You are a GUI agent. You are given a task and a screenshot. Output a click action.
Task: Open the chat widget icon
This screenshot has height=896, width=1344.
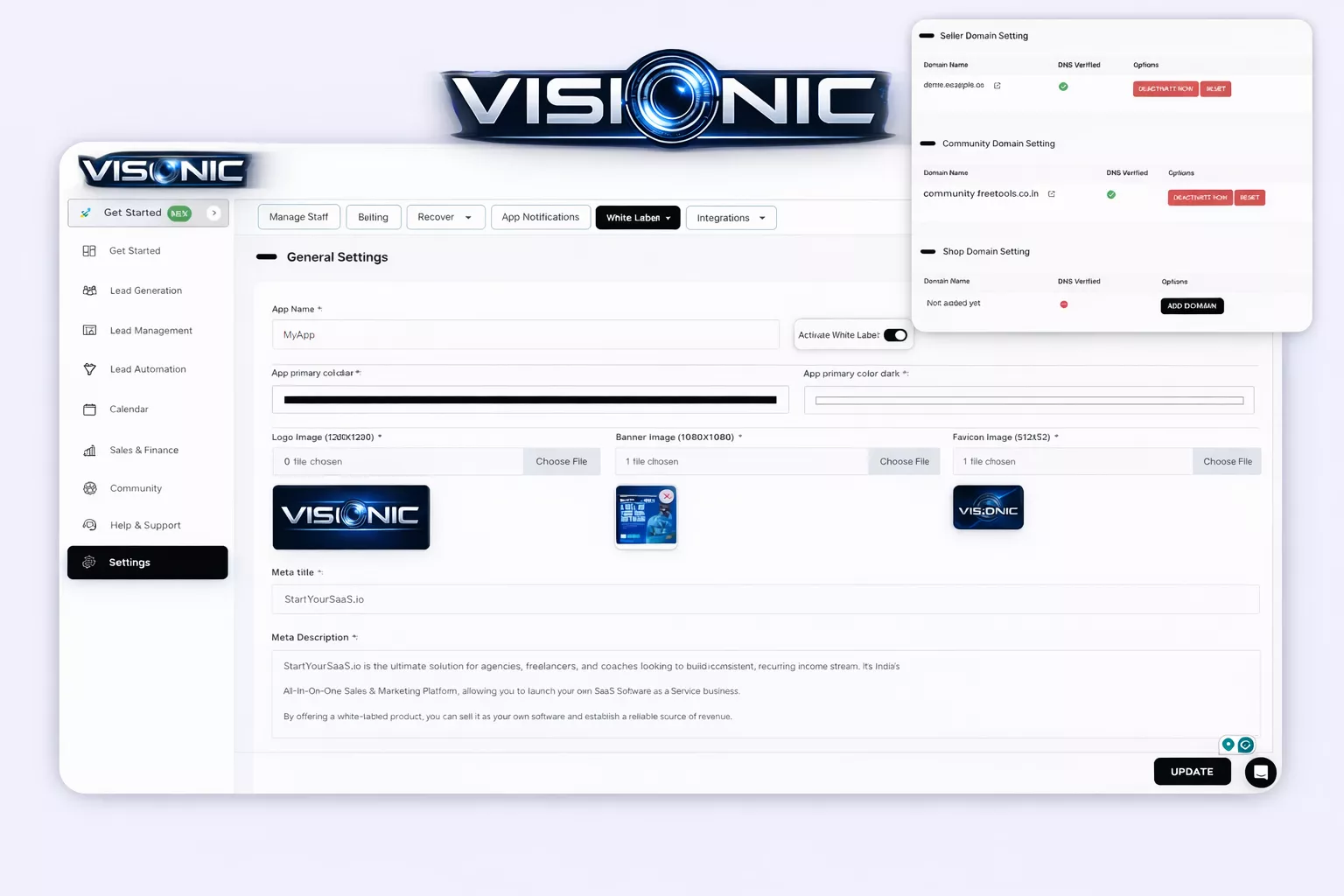click(1260, 772)
